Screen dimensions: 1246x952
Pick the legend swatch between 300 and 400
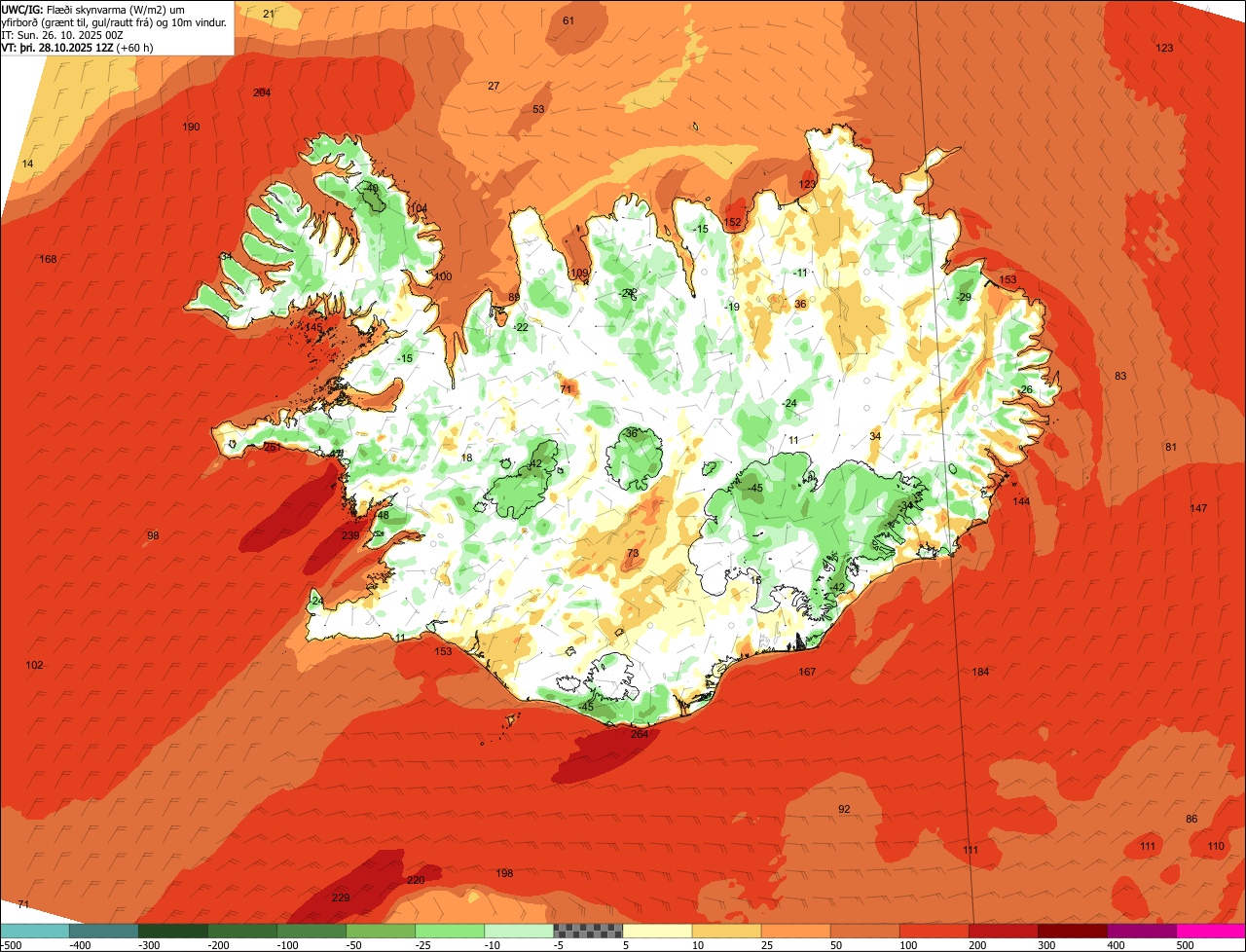point(1073,932)
